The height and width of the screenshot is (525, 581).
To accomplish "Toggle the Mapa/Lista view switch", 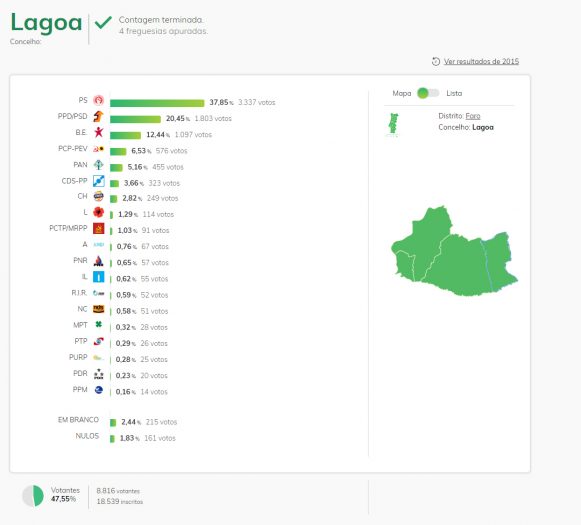I will (428, 93).
